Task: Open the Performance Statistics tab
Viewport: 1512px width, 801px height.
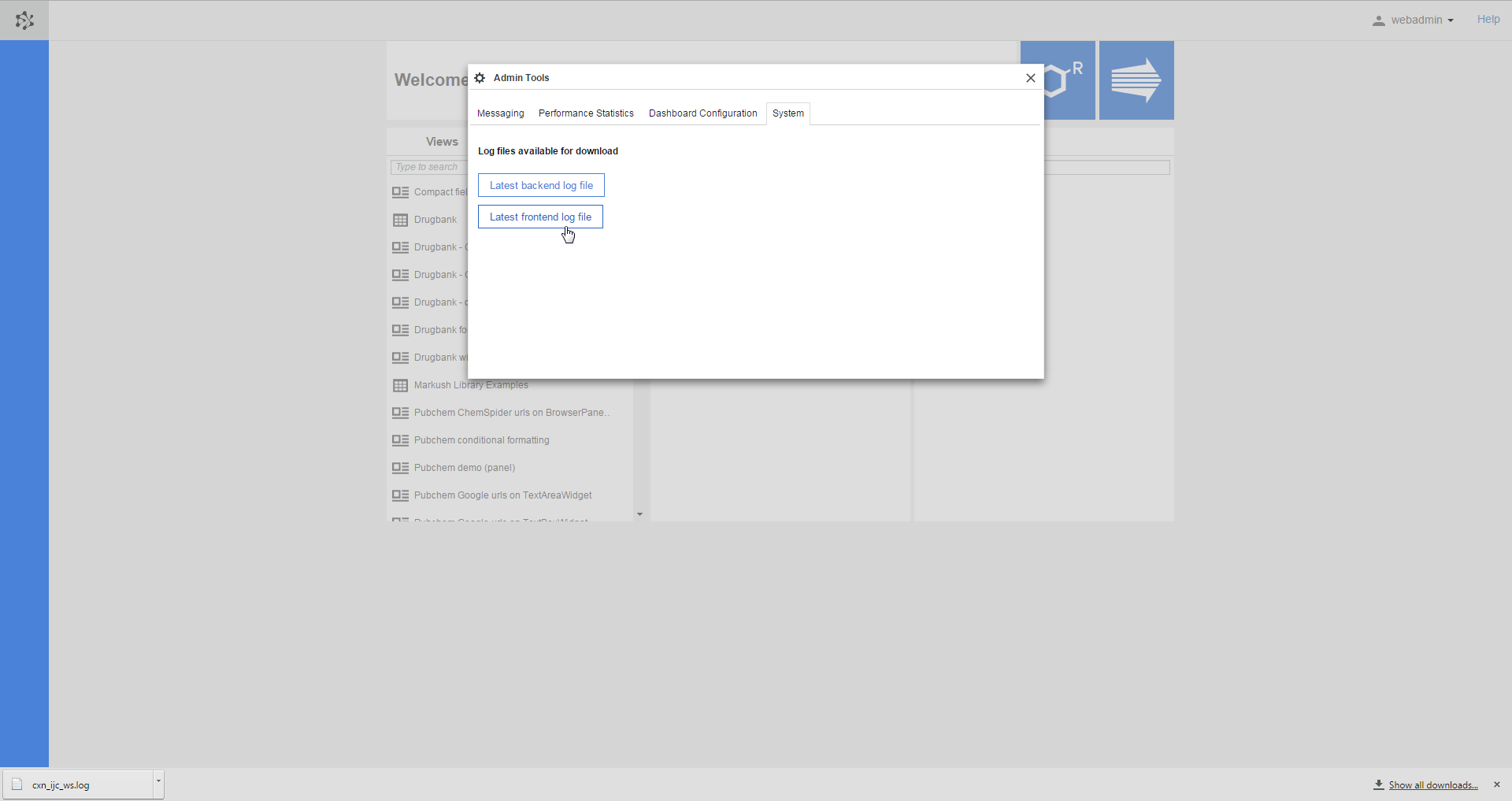Action: 586,113
